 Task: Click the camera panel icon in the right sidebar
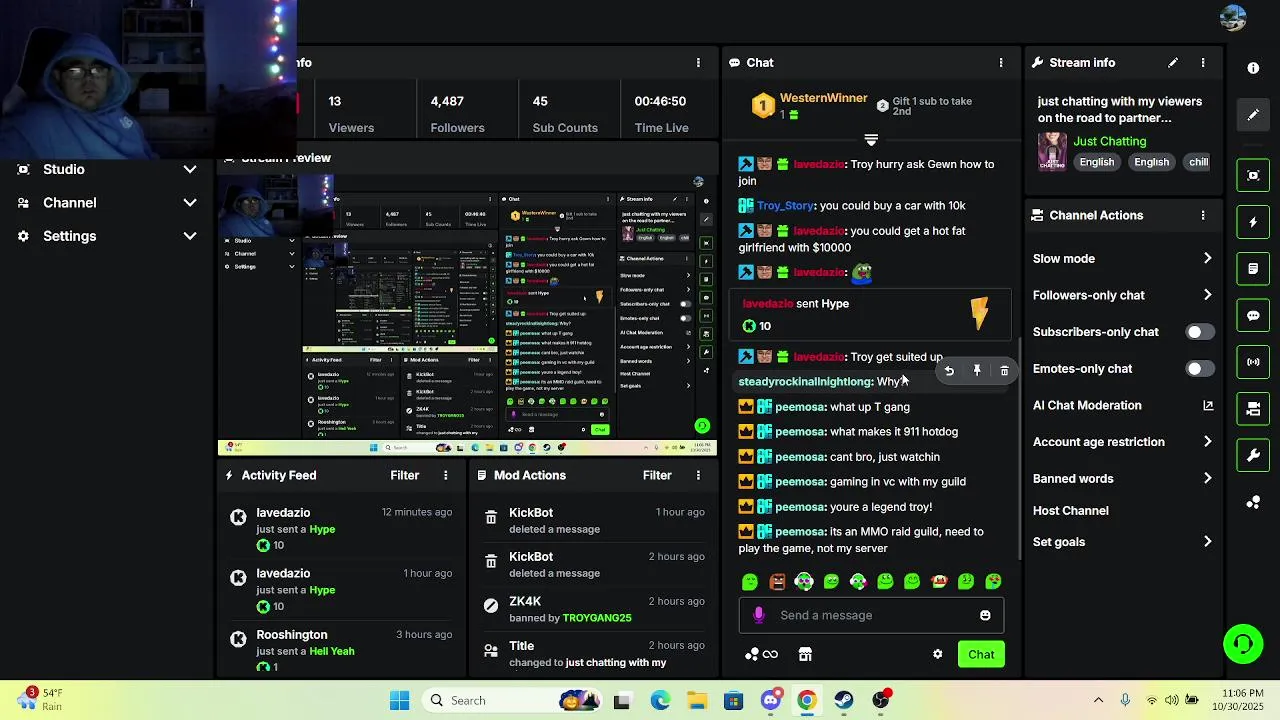(x=1253, y=408)
